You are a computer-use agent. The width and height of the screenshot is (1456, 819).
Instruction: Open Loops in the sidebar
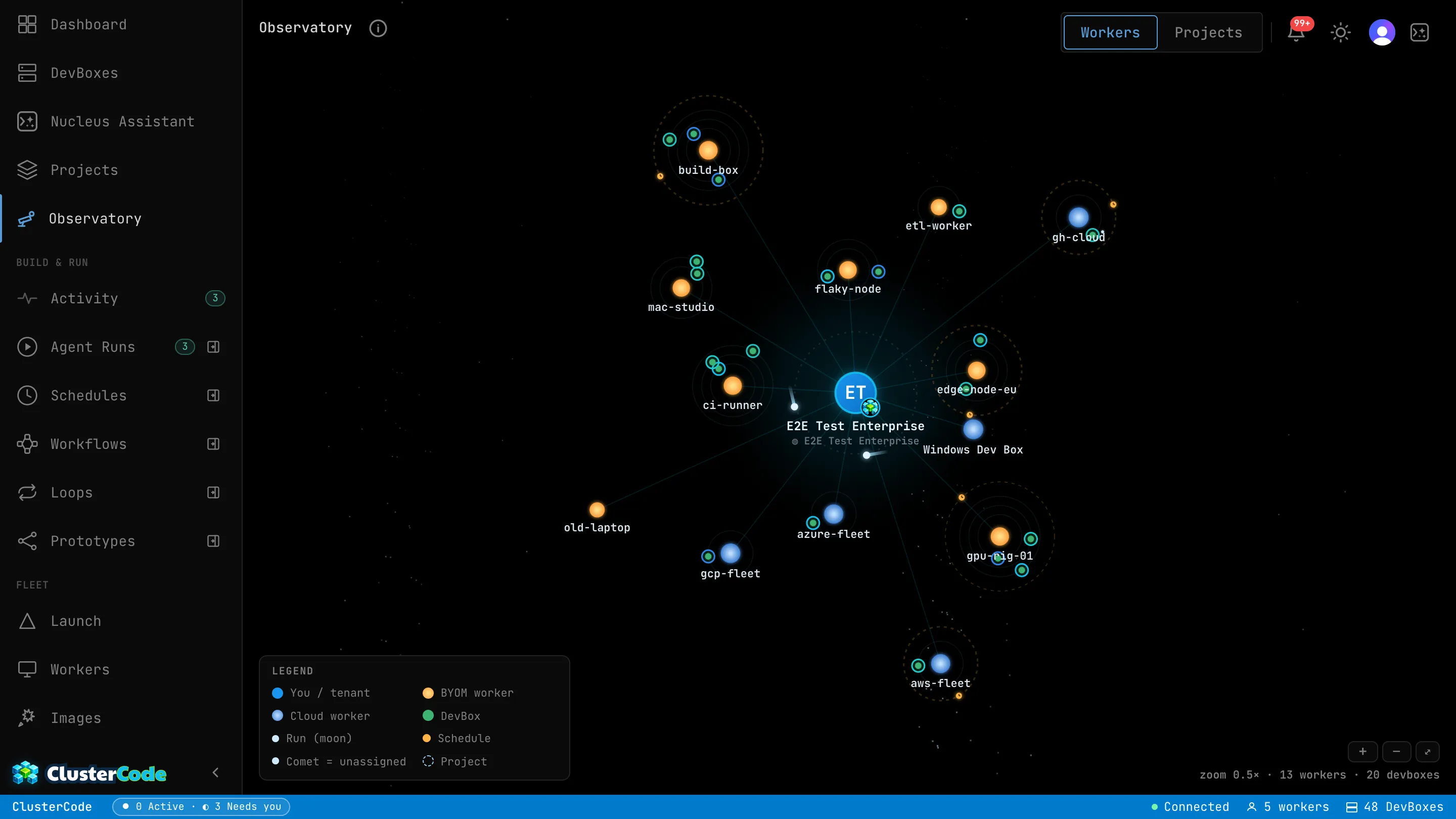[x=71, y=493]
